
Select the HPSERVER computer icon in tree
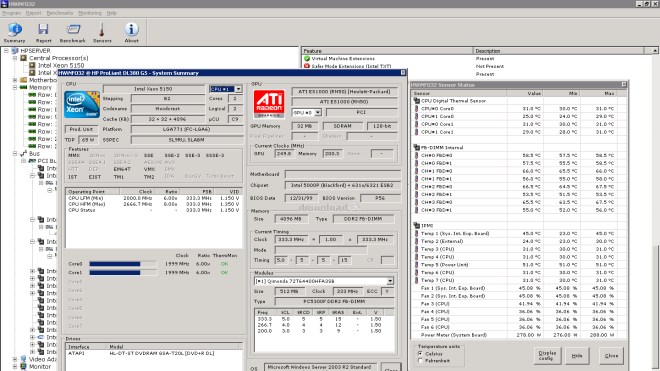pos(15,51)
